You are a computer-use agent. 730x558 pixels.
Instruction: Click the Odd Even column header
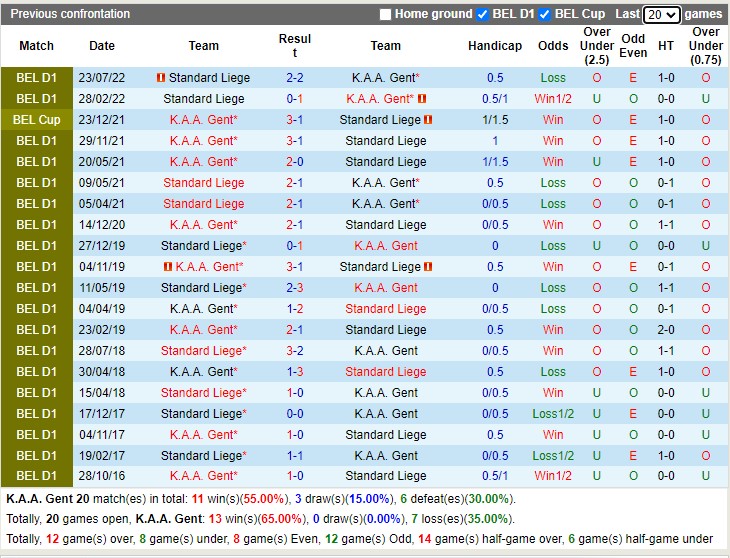click(x=633, y=46)
